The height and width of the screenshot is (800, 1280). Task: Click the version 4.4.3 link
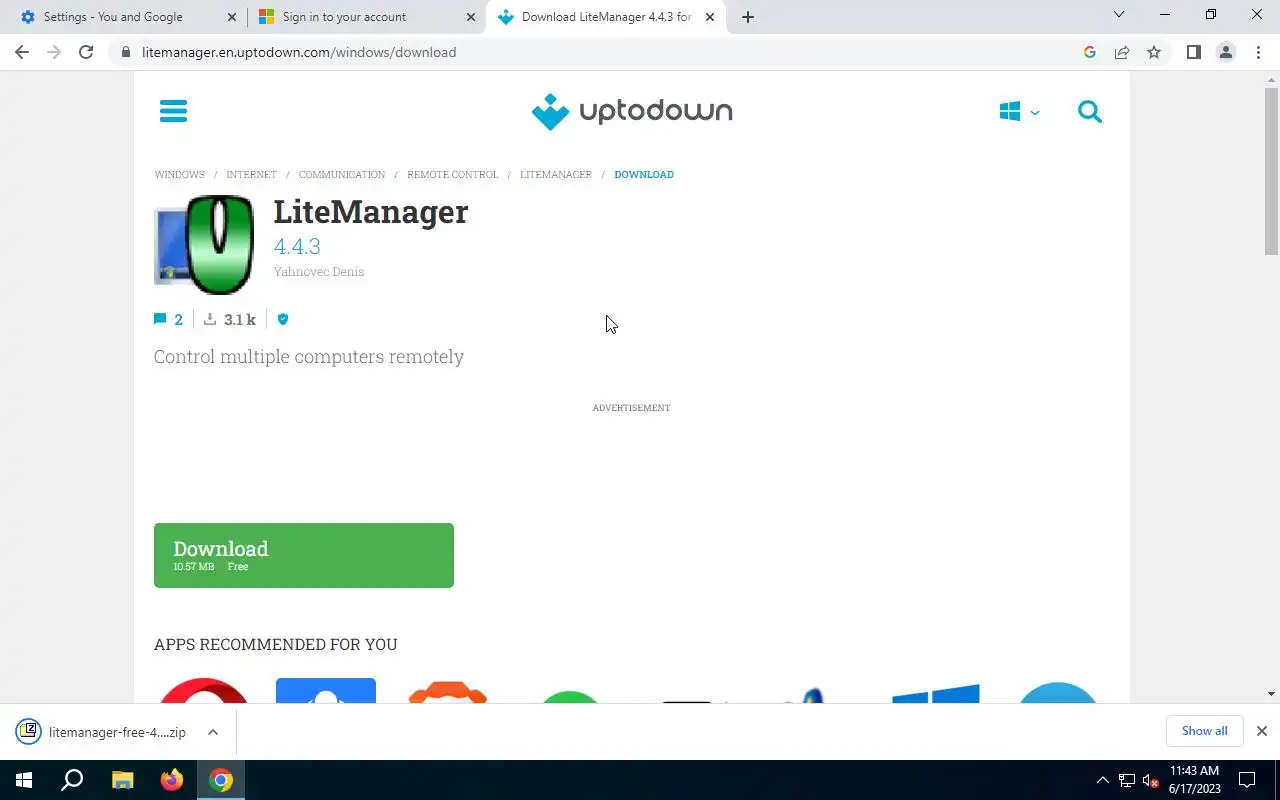point(297,246)
